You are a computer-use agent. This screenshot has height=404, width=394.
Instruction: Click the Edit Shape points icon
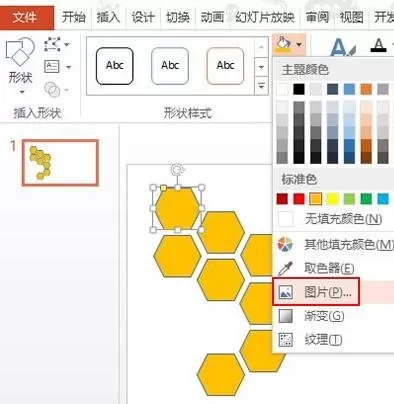[x=52, y=44]
